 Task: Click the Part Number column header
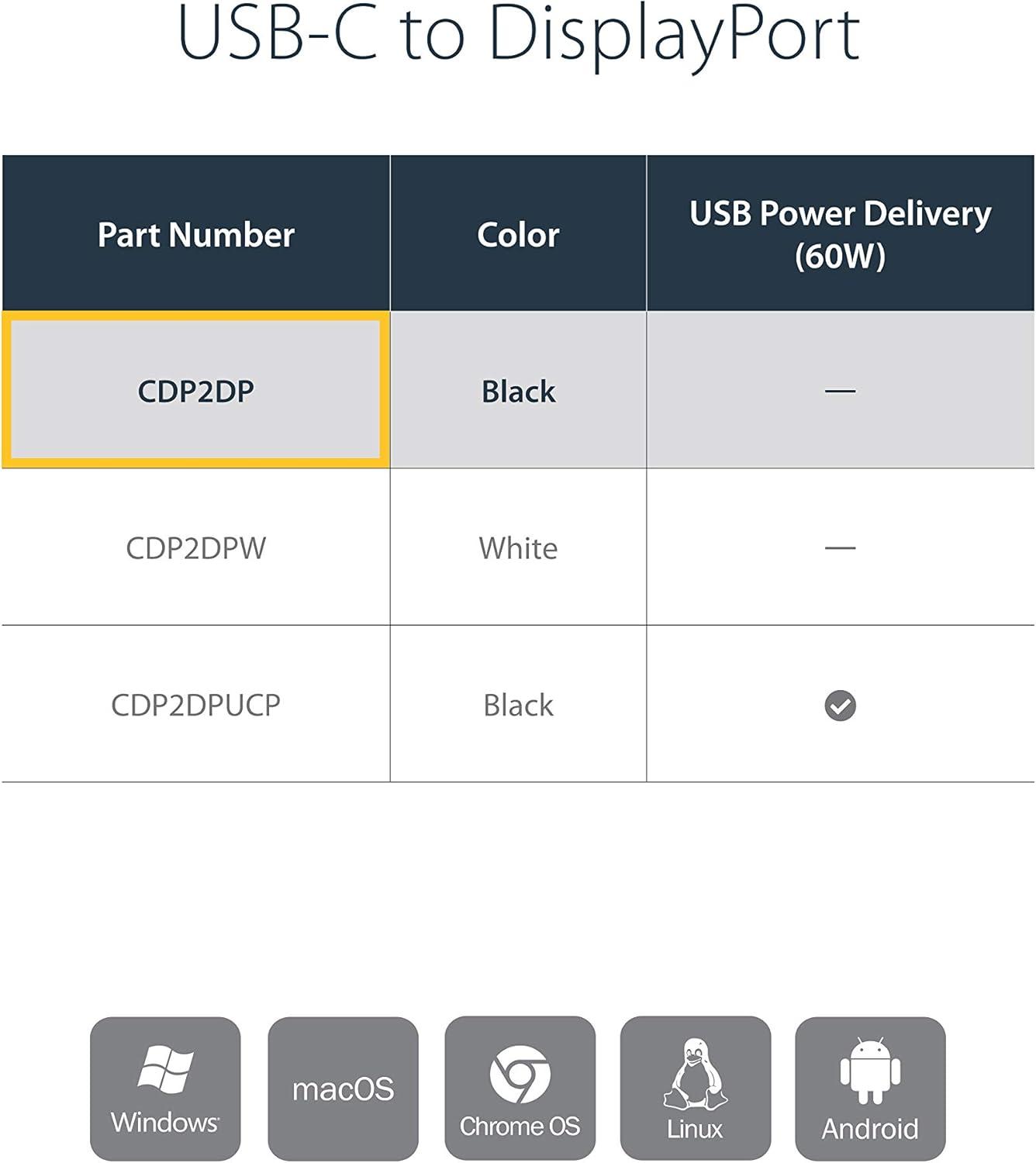click(196, 234)
